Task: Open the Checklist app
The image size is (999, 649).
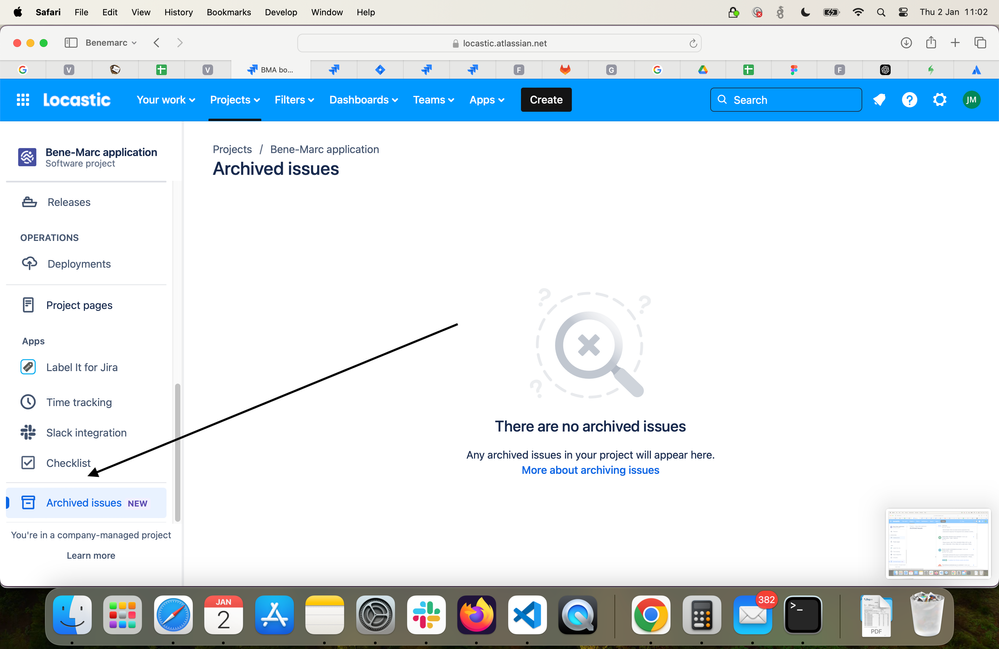Action: pyautogui.click(x=70, y=463)
